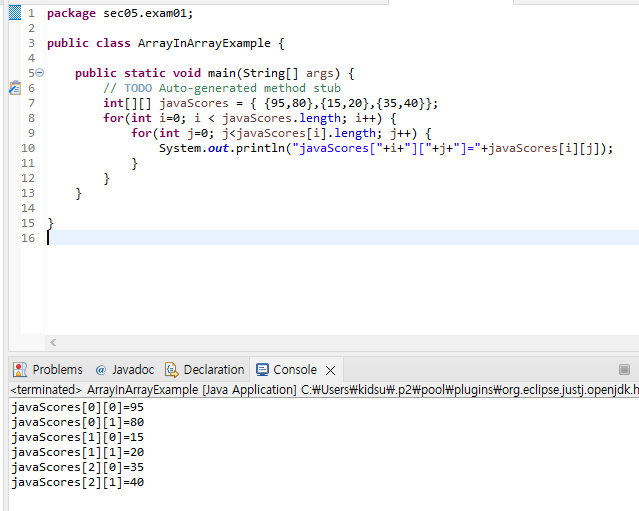The height and width of the screenshot is (511, 639).
Task: Click the inner for loop on line 9
Action: click(x=281, y=133)
